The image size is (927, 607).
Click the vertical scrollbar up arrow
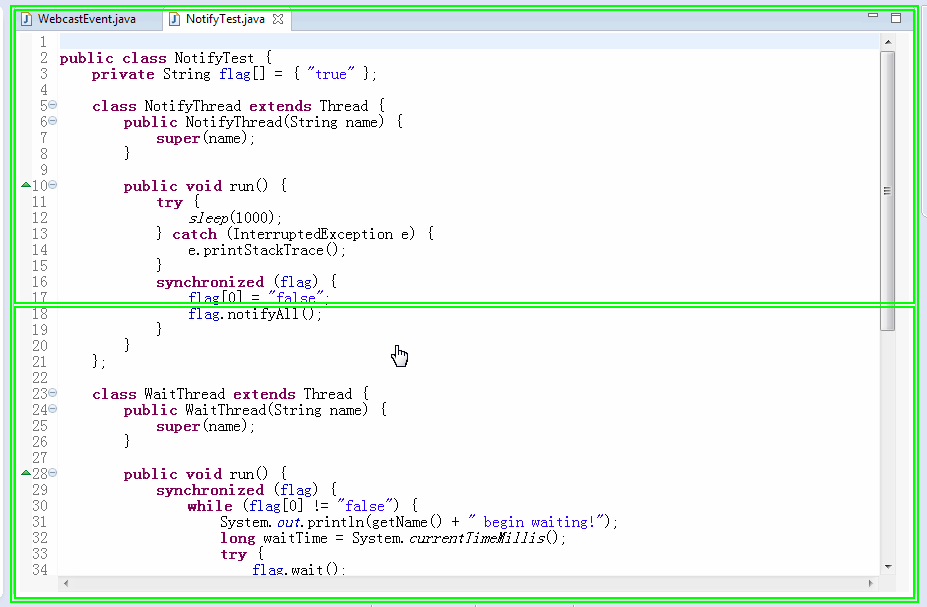[887, 42]
